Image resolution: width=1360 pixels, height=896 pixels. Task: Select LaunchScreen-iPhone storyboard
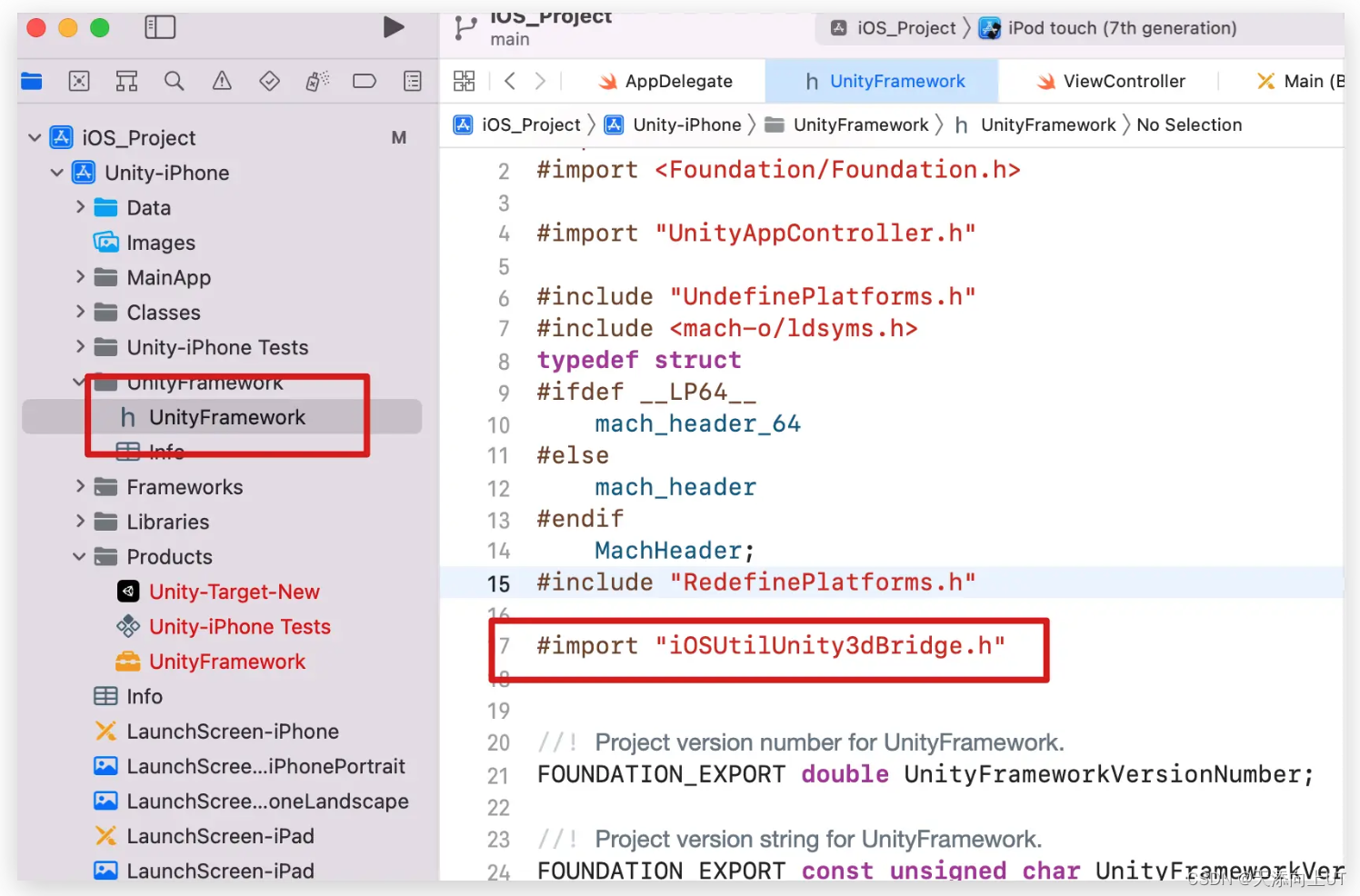pyautogui.click(x=216, y=731)
